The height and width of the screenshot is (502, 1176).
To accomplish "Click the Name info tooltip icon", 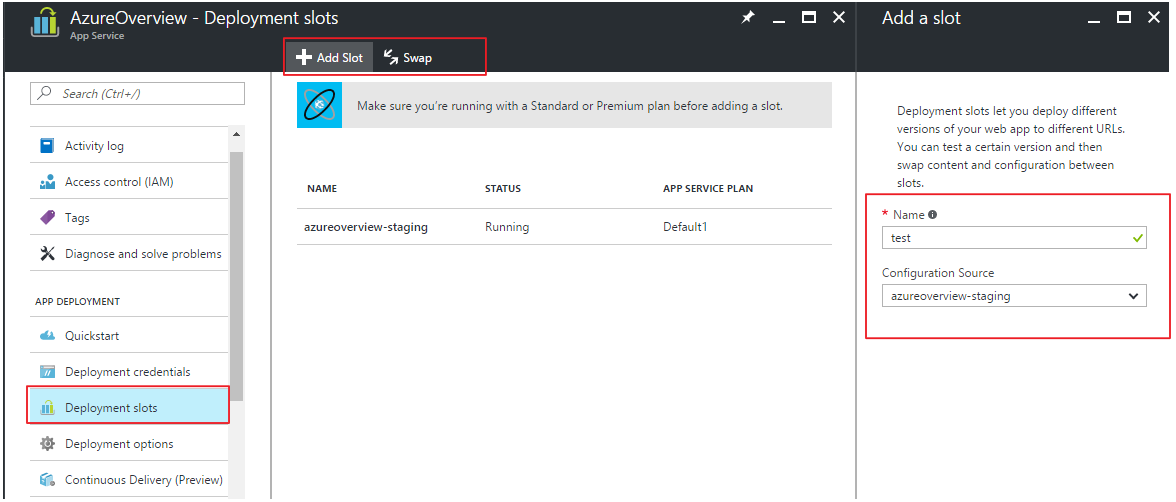I will [932, 215].
